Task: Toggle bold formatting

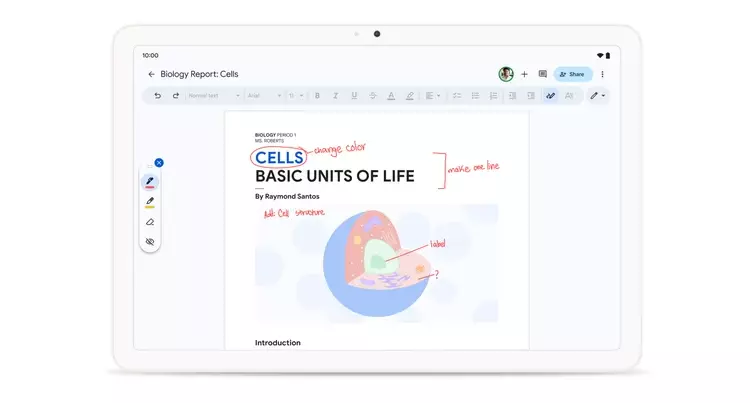Action: click(317, 96)
